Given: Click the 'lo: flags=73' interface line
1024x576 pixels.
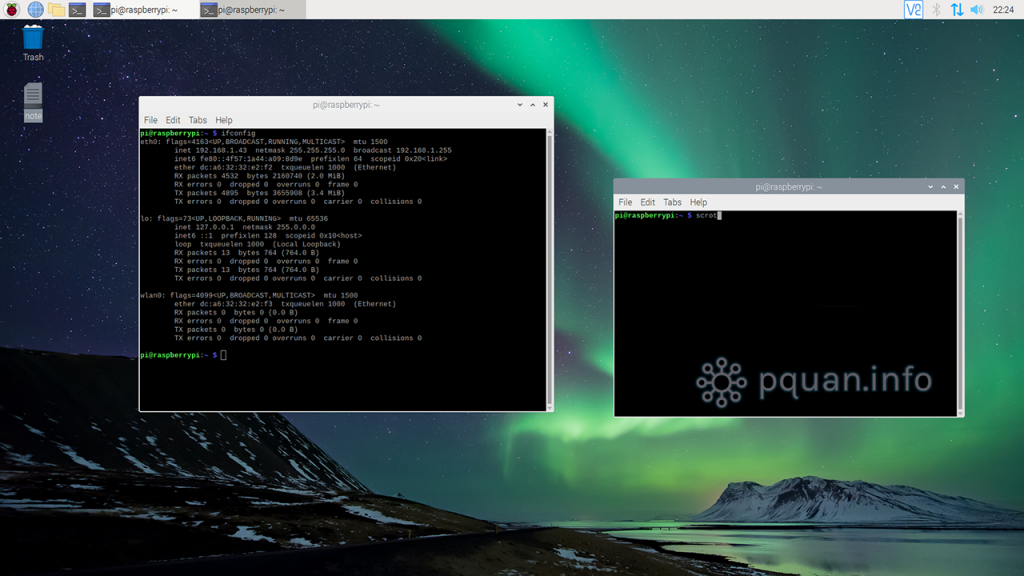Looking at the screenshot, I should (x=234, y=219).
